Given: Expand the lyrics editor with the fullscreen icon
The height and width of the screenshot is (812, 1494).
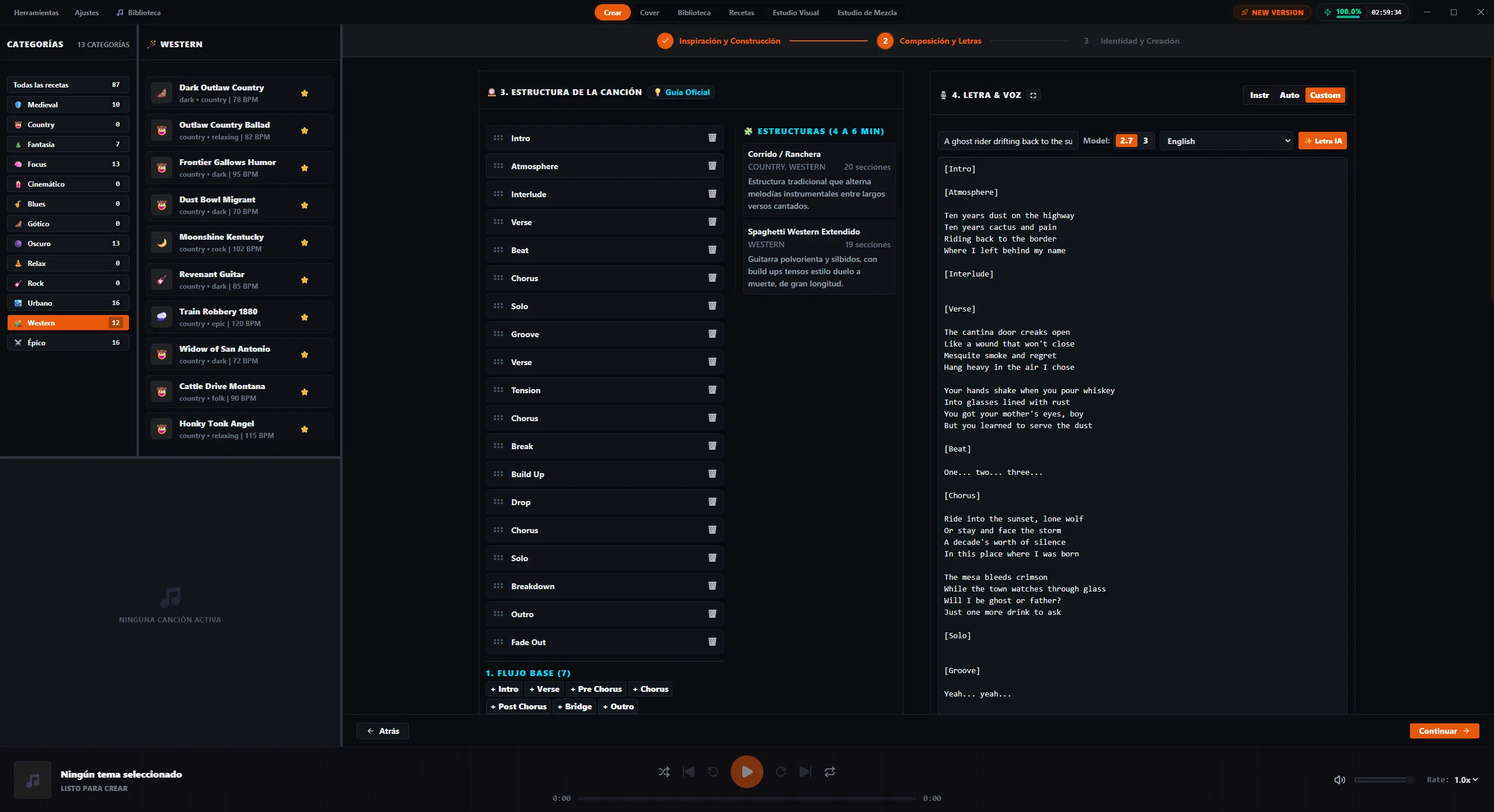Looking at the screenshot, I should [1033, 96].
